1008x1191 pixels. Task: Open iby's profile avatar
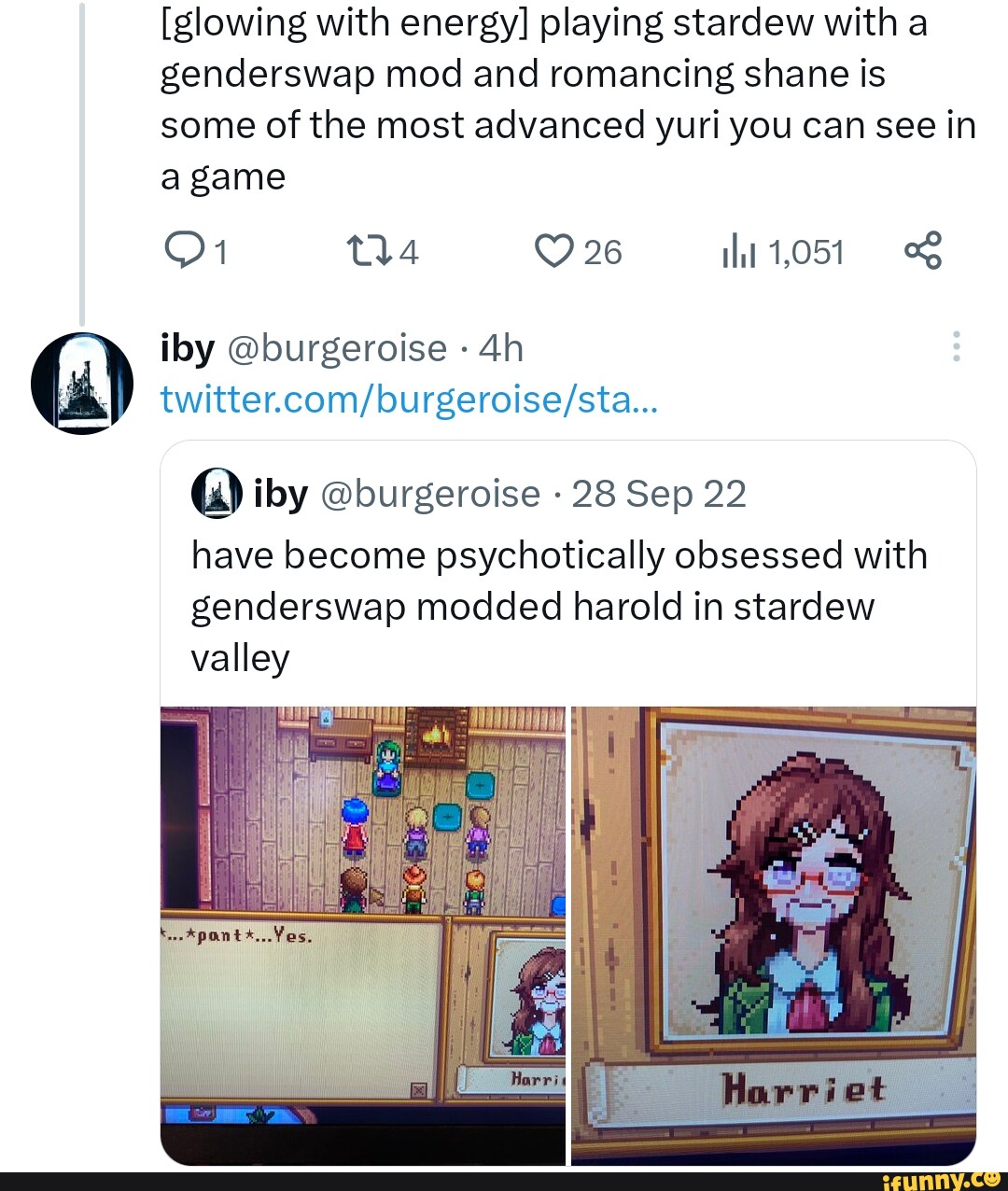82,383
